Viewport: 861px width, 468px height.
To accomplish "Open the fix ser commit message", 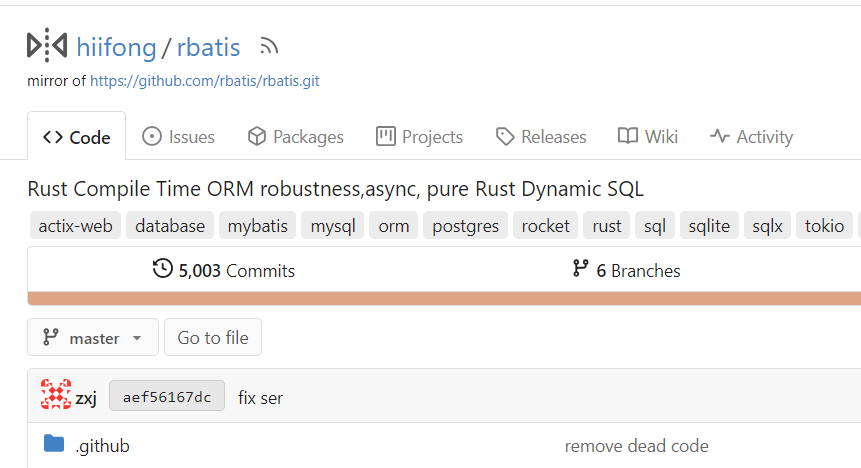I will [x=260, y=398].
